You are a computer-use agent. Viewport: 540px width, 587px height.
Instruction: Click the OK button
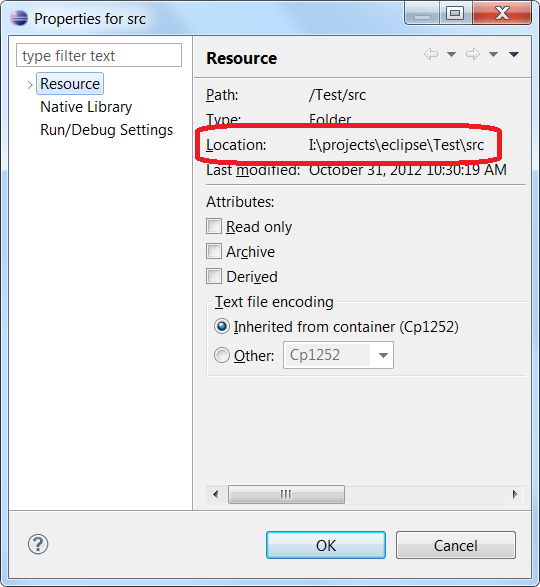tap(326, 545)
